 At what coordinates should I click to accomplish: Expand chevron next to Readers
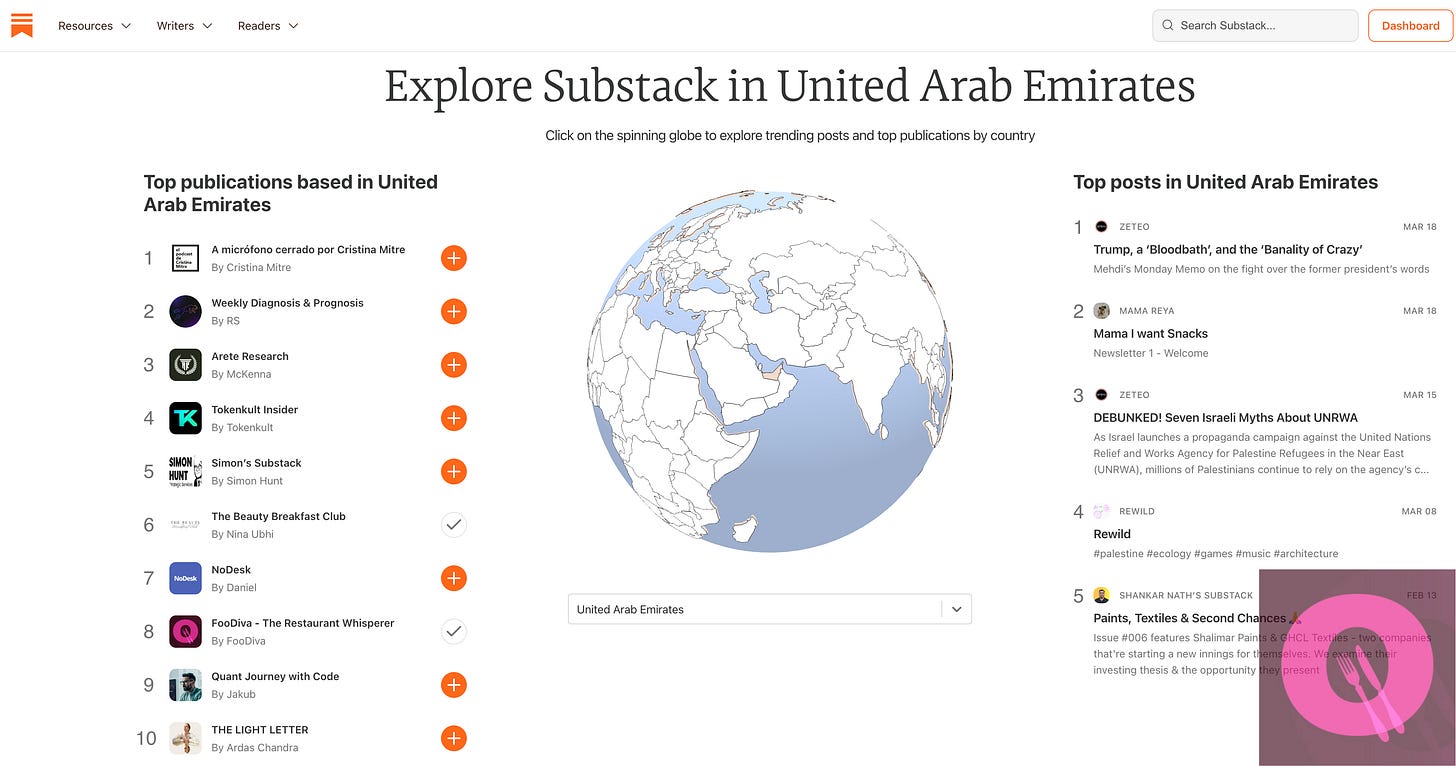pos(293,26)
